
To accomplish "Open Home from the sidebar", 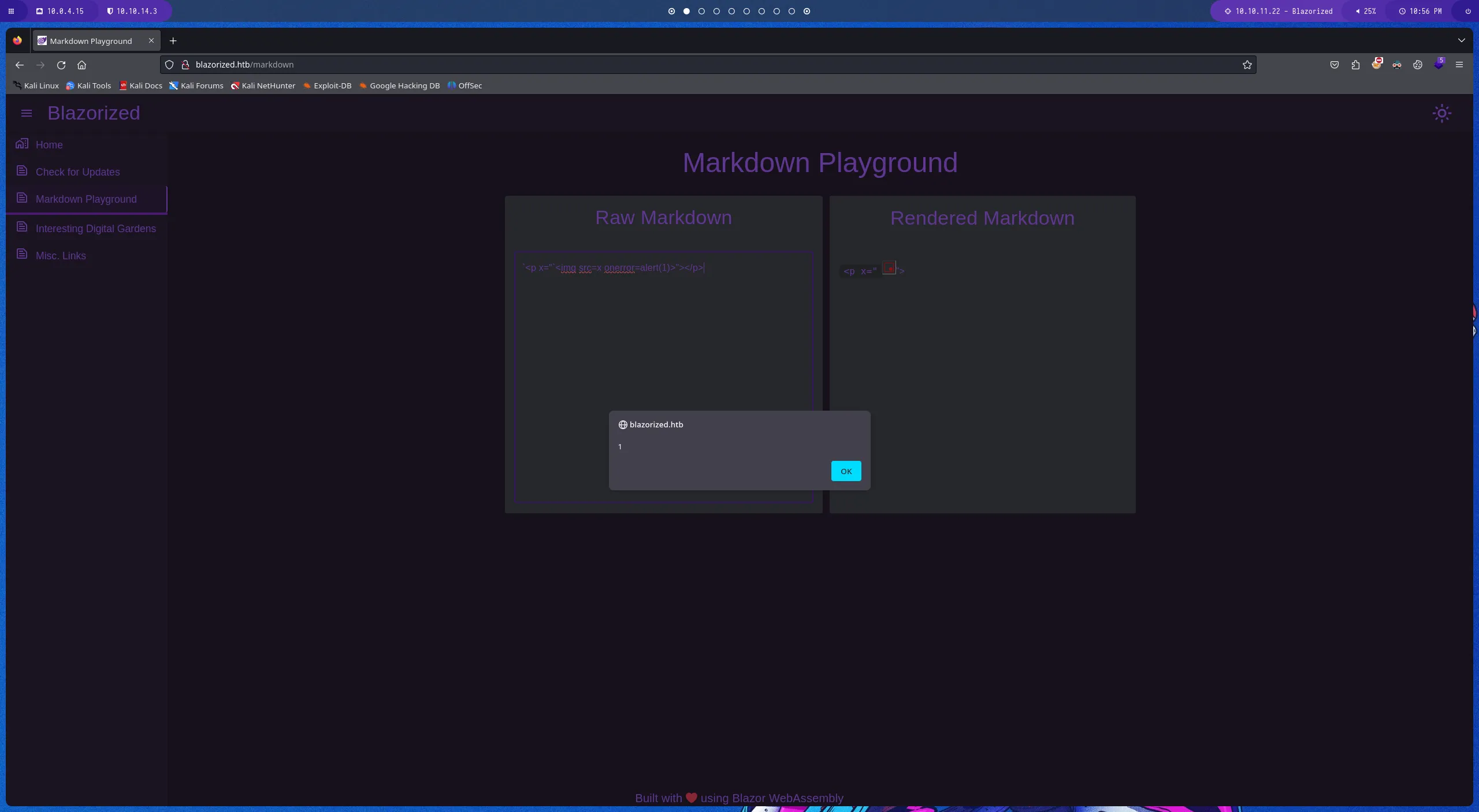I will 49,145.
